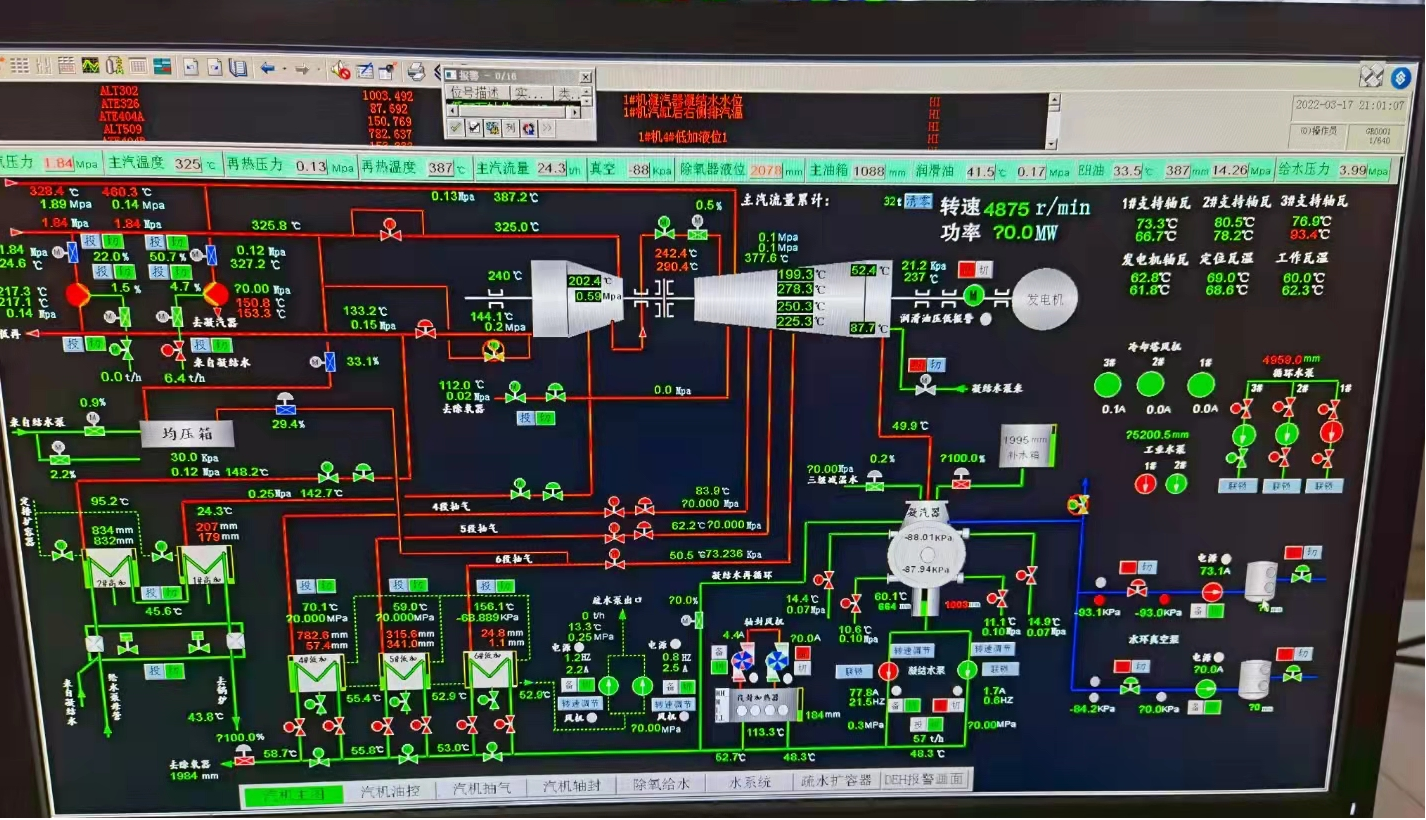Click the valve showing 29.4% opening
1426x820 pixels.
[285, 403]
